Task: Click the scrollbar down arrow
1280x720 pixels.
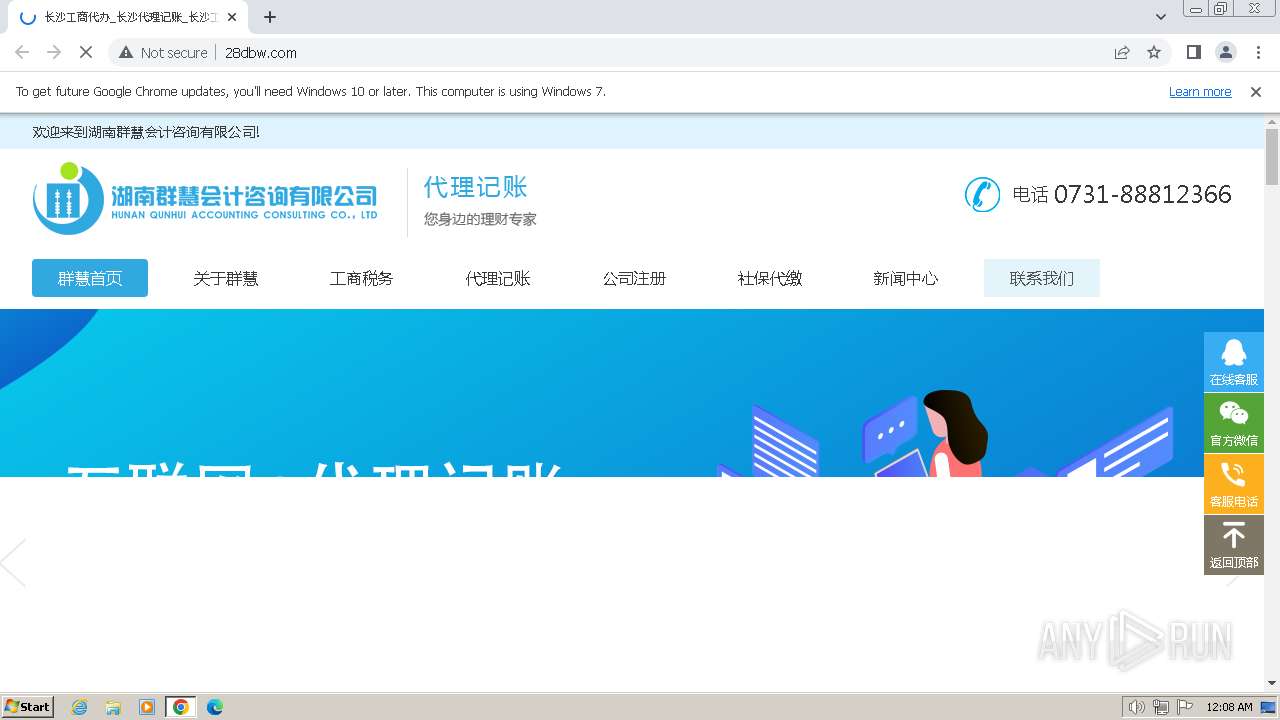Action: (1272, 683)
